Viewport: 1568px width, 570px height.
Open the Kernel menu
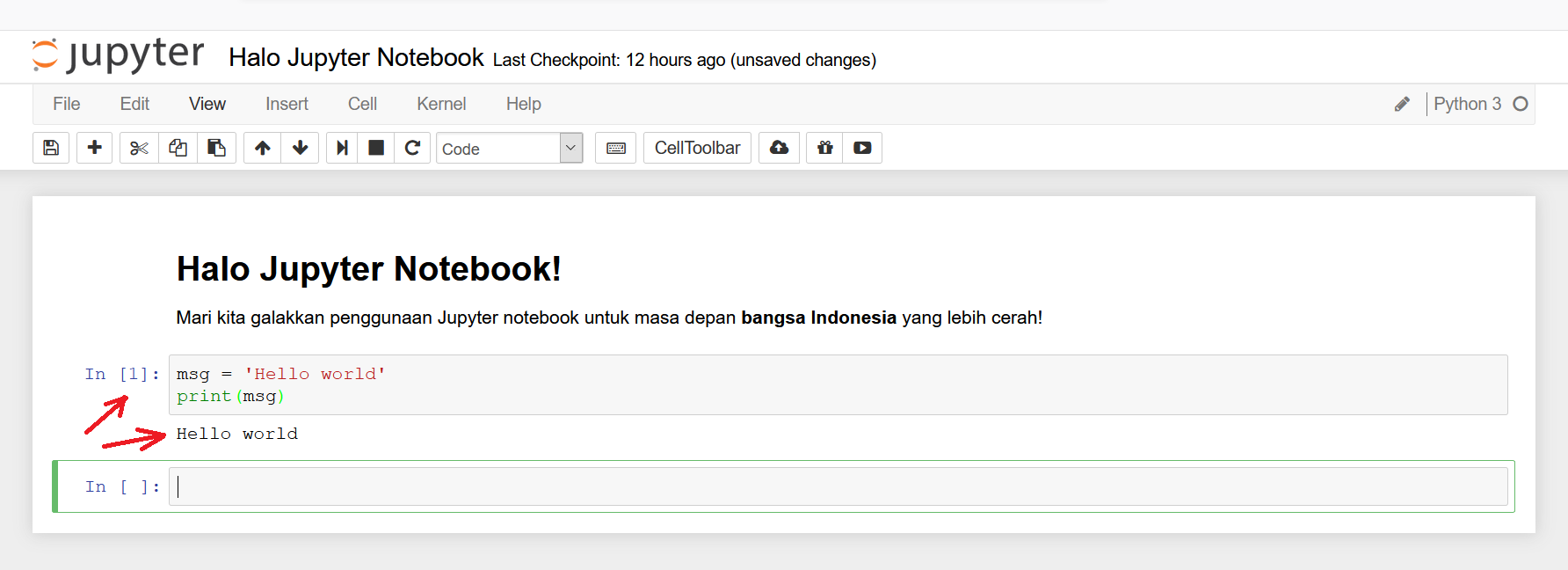click(x=441, y=104)
